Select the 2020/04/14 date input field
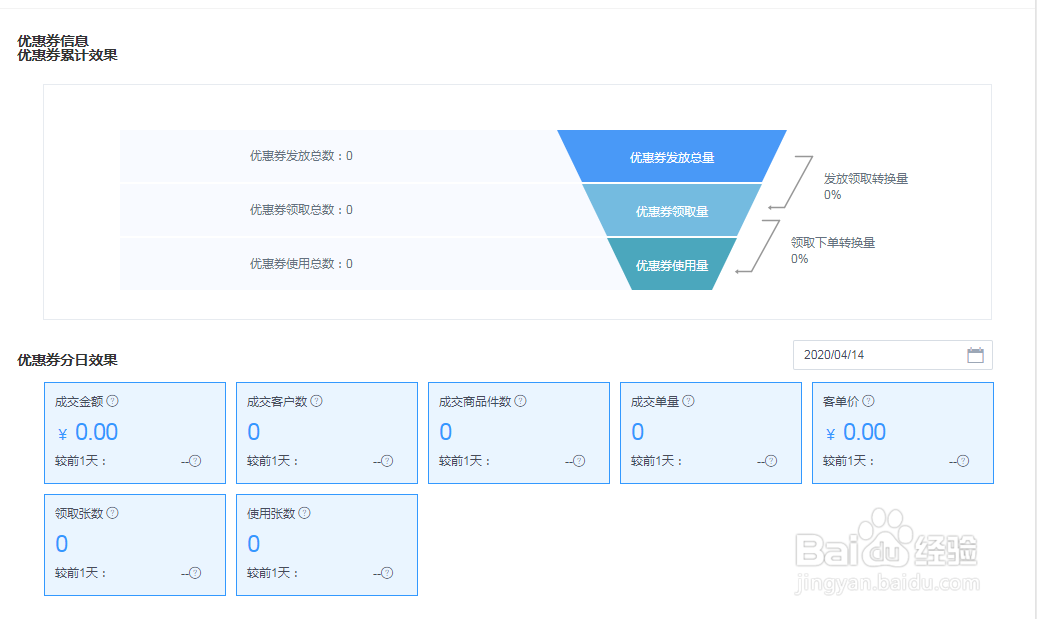This screenshot has height=619, width=1037. (x=893, y=355)
